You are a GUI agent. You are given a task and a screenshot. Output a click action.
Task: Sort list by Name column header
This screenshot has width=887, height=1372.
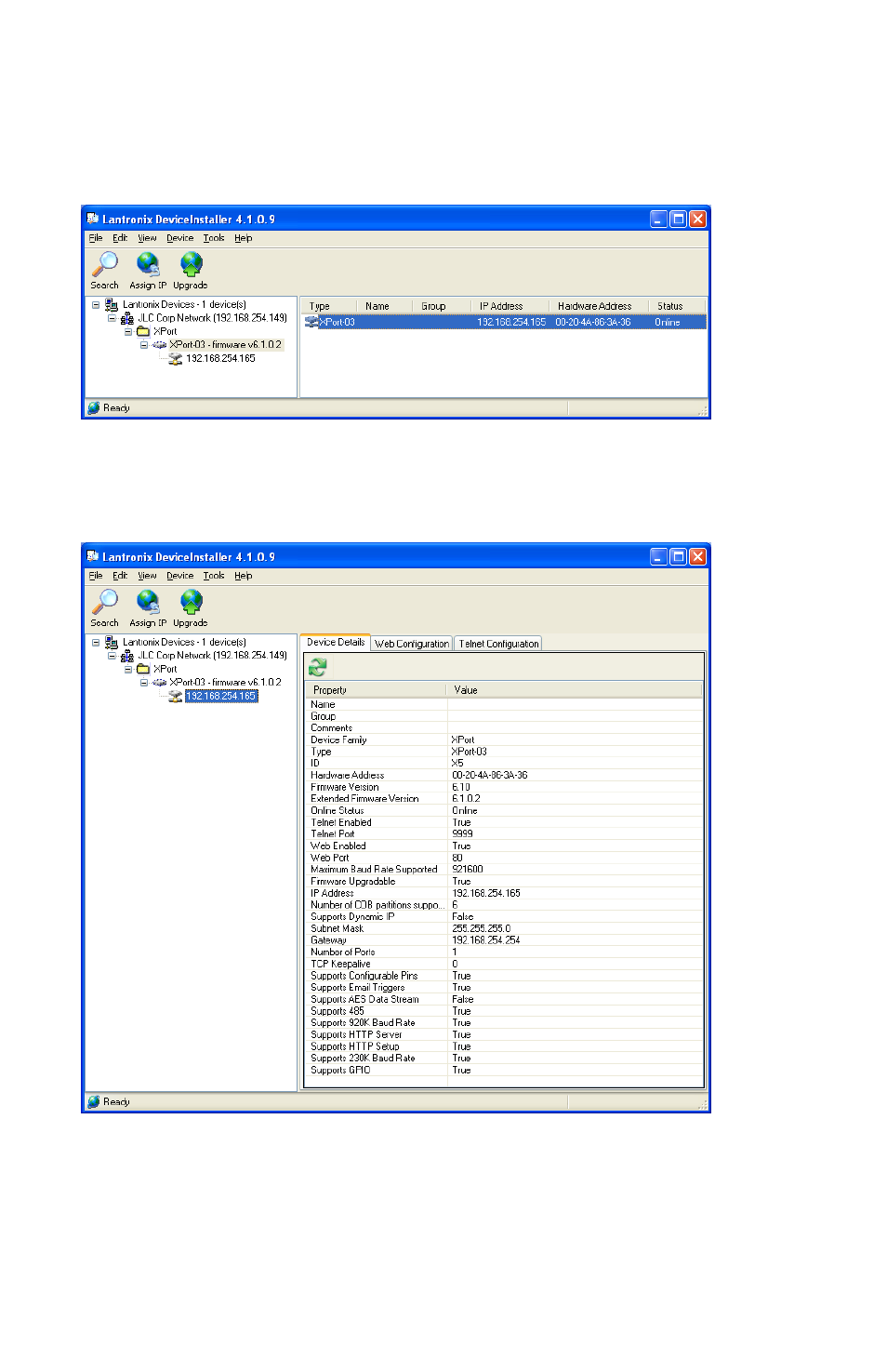click(383, 306)
